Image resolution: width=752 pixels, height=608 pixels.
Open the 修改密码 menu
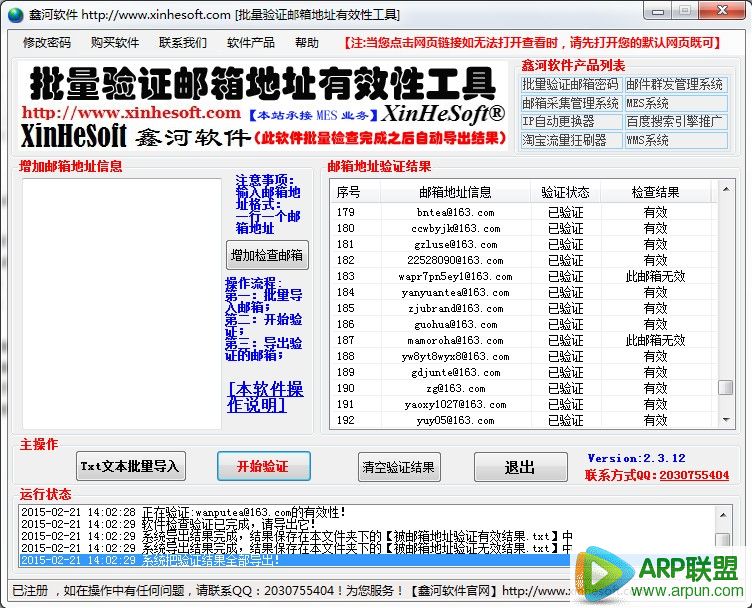(47, 43)
